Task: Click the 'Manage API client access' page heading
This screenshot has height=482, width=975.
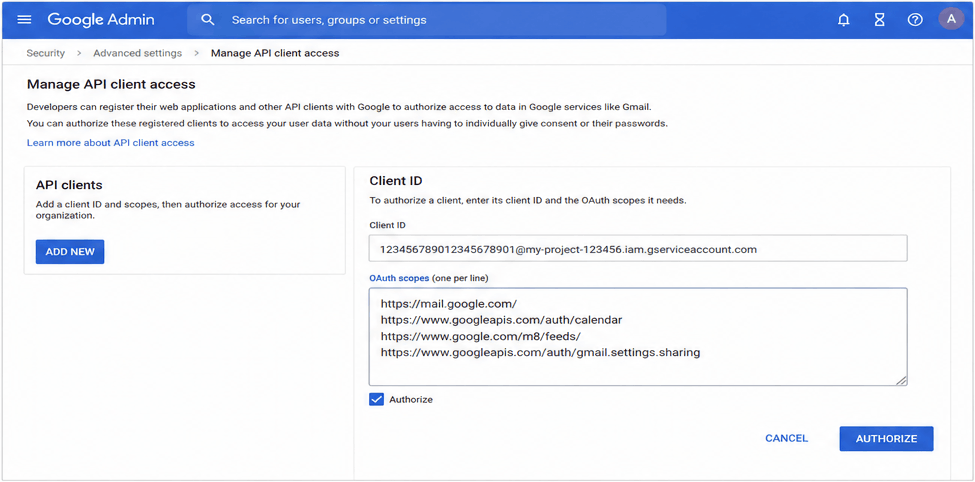Action: [111, 84]
